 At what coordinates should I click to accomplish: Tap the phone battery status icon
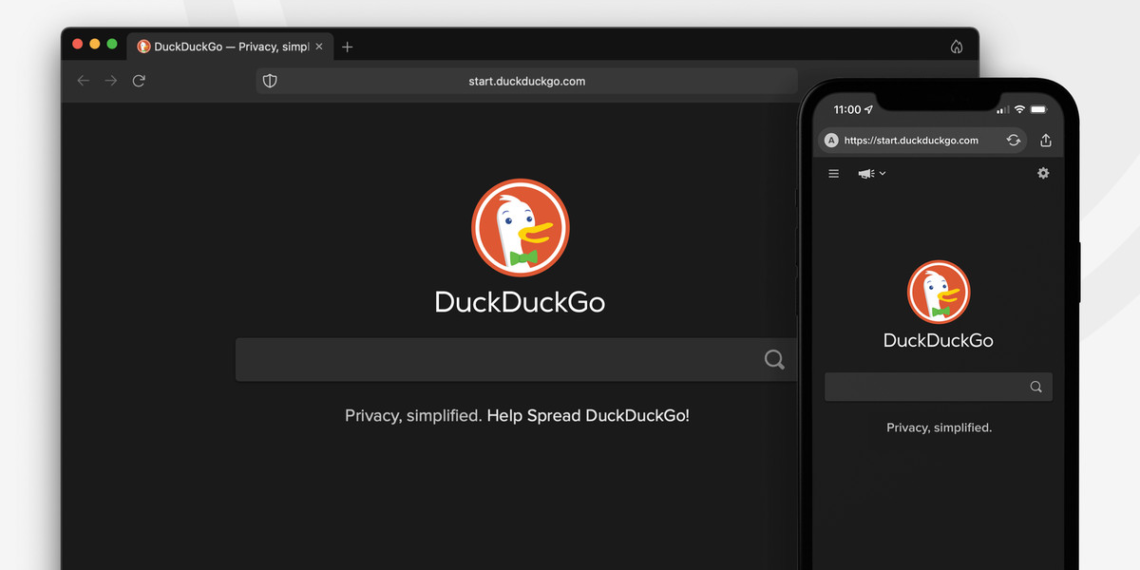point(1038,110)
